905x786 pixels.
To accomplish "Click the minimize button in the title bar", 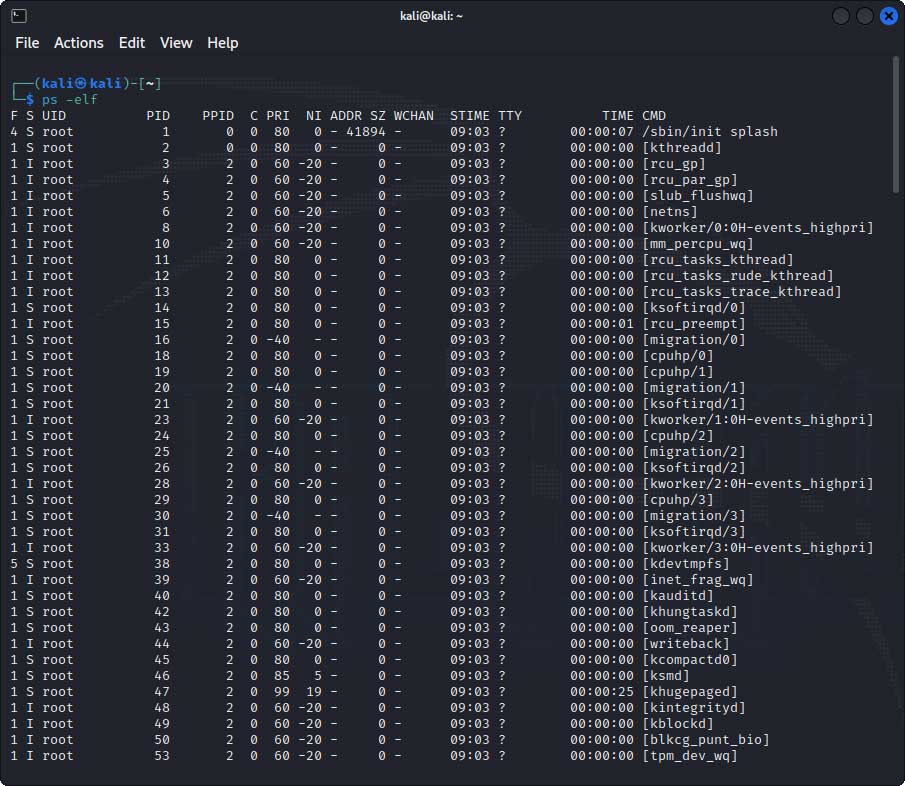I will click(x=841, y=16).
